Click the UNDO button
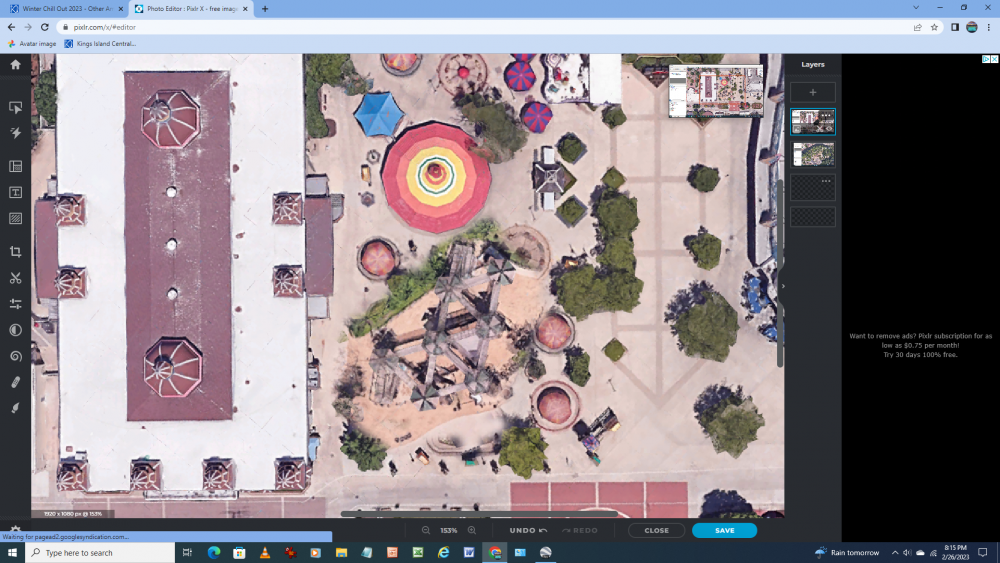The image size is (1000, 563). [527, 530]
